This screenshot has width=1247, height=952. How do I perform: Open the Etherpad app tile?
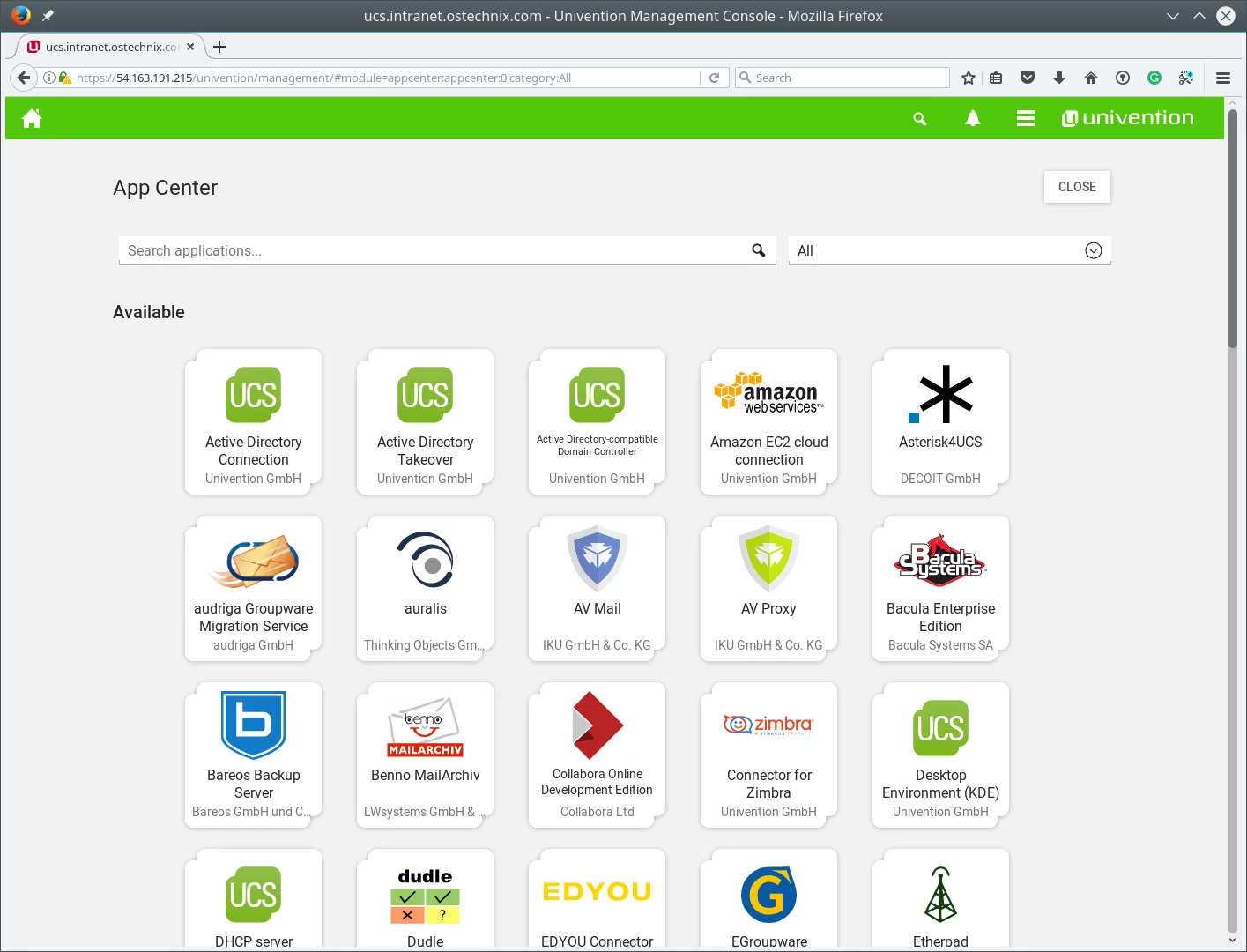click(940, 899)
